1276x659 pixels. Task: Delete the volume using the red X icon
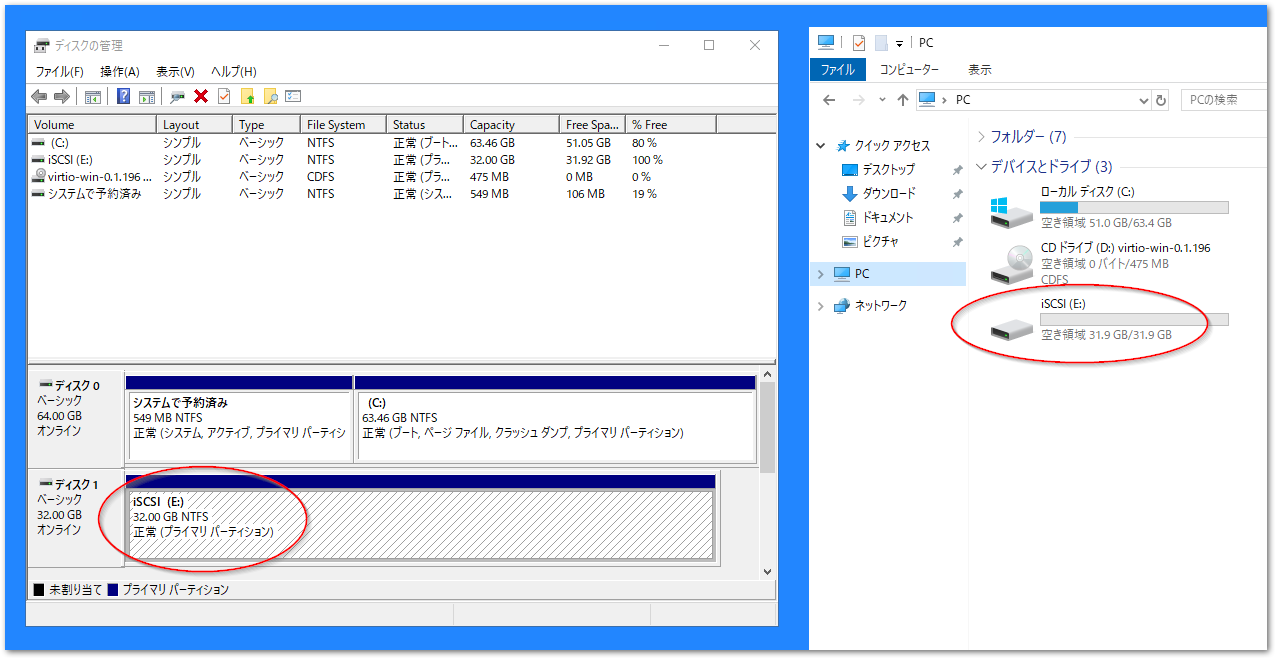pos(202,96)
